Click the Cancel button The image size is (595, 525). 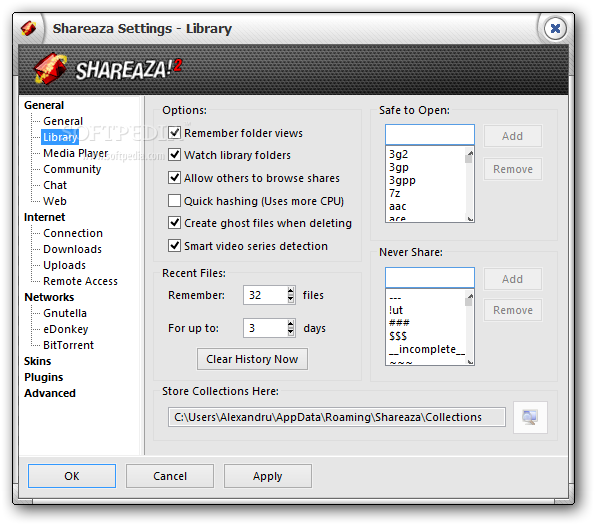(170, 476)
